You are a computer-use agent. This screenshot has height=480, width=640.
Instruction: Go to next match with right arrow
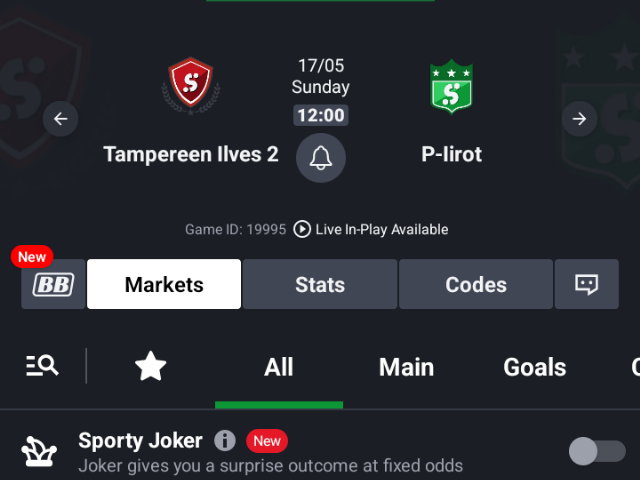[579, 119]
